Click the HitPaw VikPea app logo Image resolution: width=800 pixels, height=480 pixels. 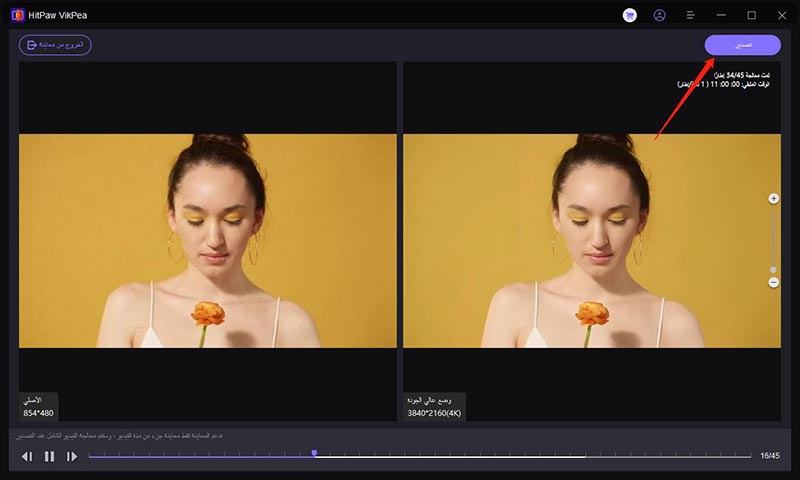16,15
